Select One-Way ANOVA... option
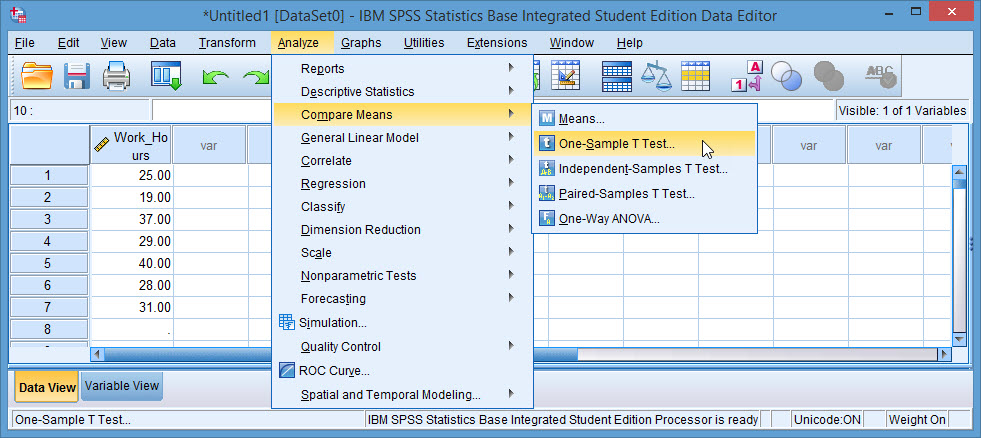Screen dimensions: 981x438 [644, 218]
